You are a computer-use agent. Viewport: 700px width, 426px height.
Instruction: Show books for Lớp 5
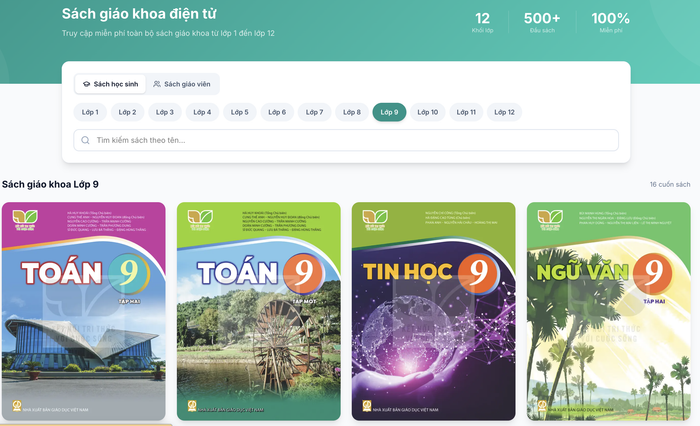[x=240, y=112]
